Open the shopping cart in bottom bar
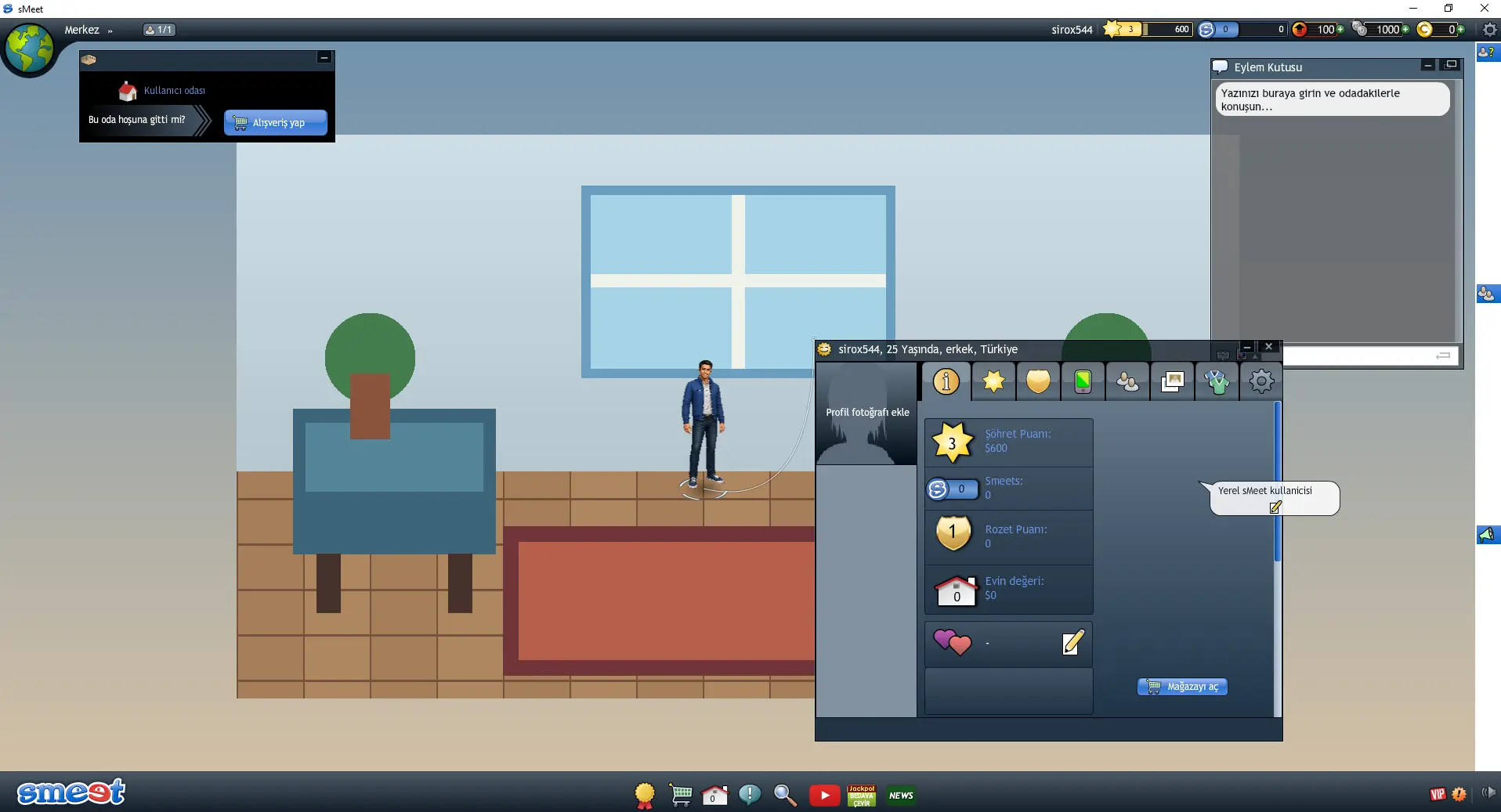This screenshot has width=1501, height=812. pos(680,795)
